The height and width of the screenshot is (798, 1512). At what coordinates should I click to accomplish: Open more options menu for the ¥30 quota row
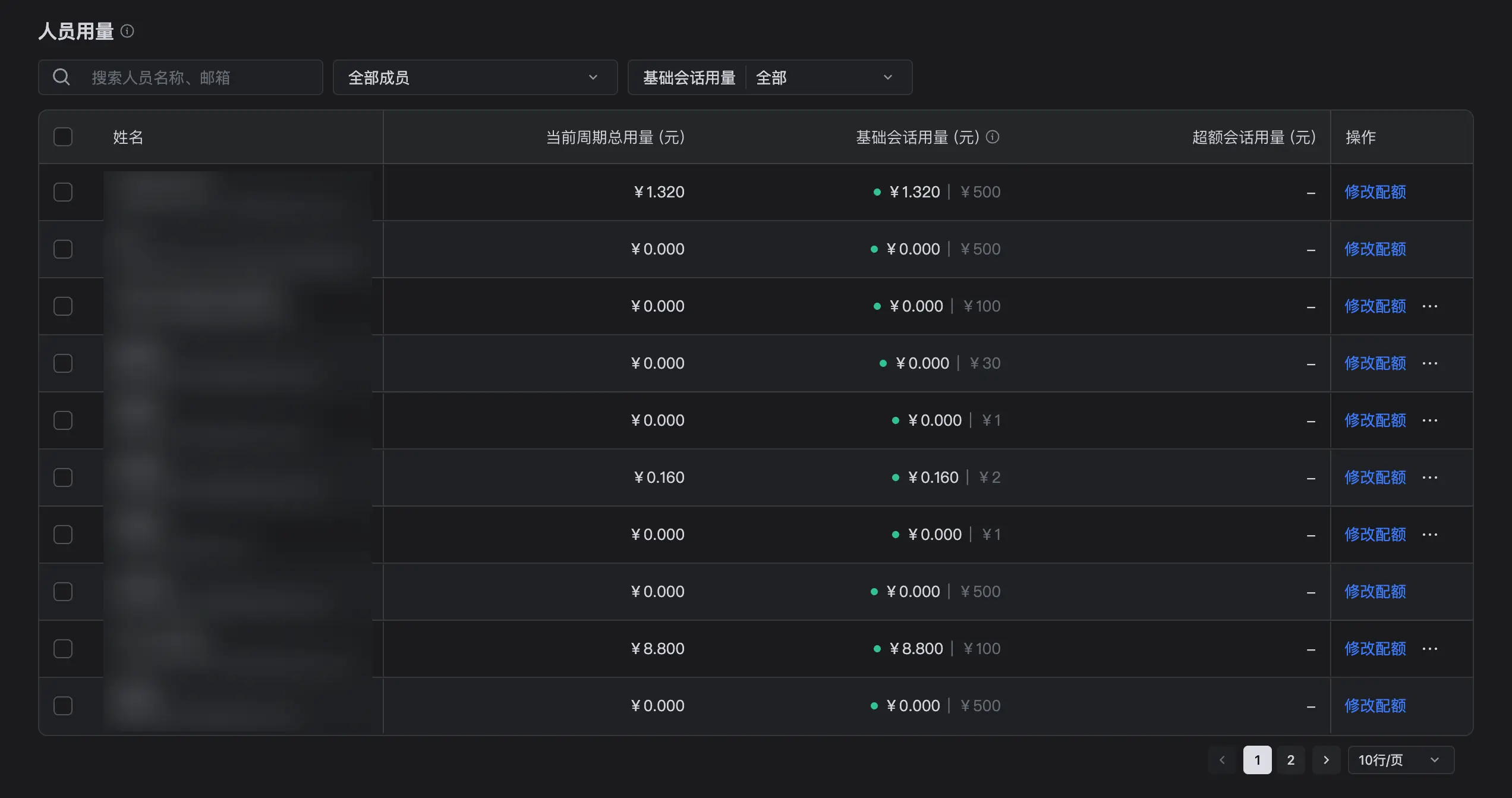click(1430, 363)
